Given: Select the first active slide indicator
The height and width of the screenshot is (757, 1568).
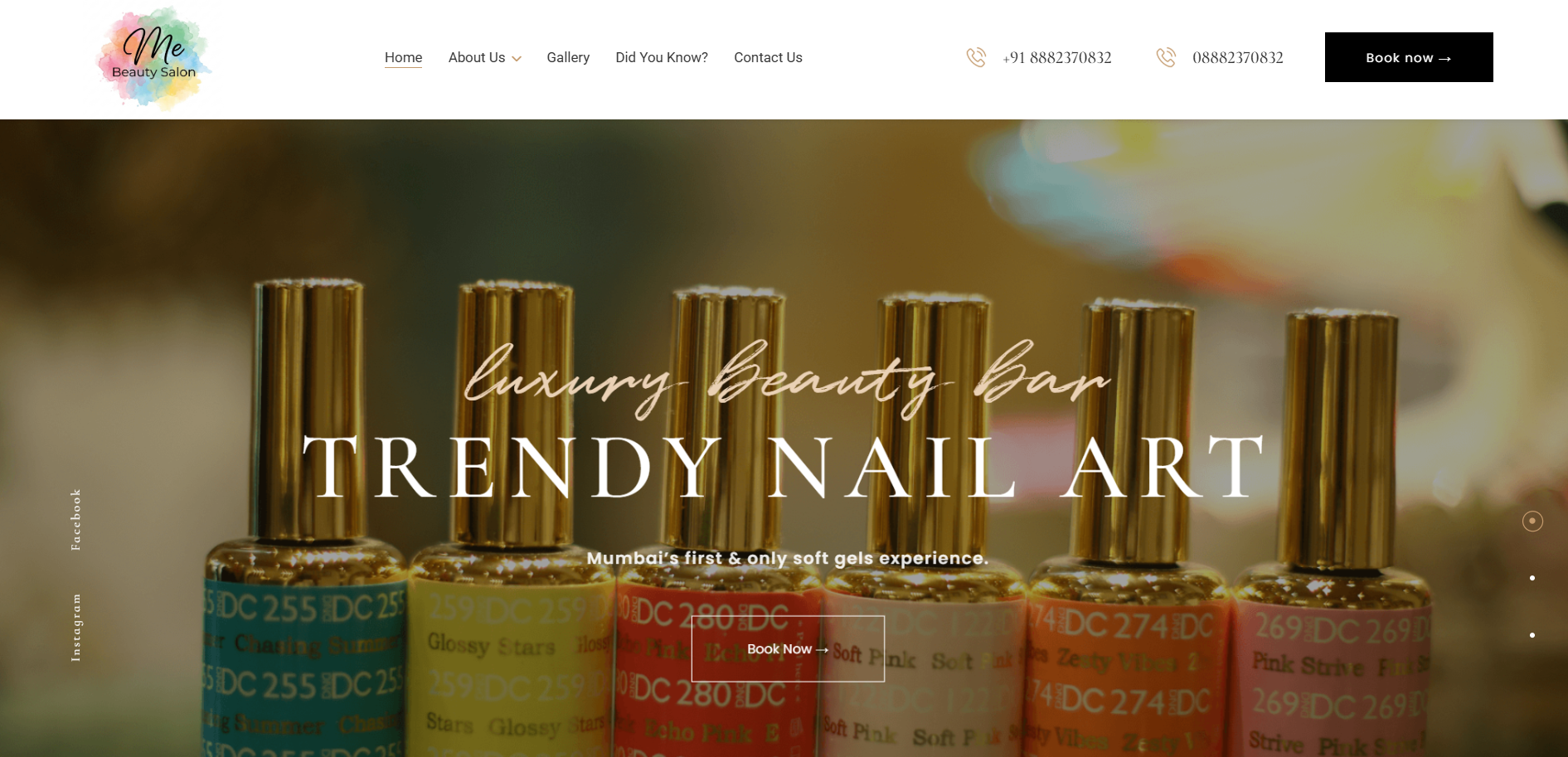Looking at the screenshot, I should click(x=1532, y=521).
